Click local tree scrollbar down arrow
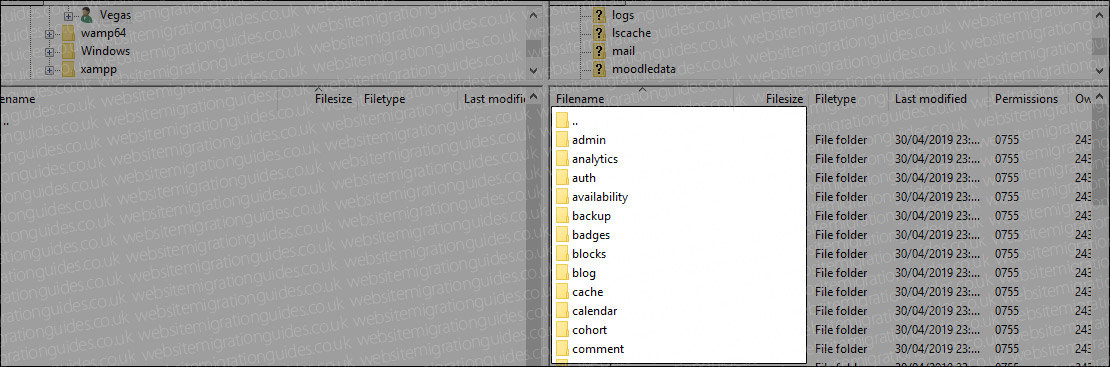This screenshot has height=367, width=1110. point(533,71)
